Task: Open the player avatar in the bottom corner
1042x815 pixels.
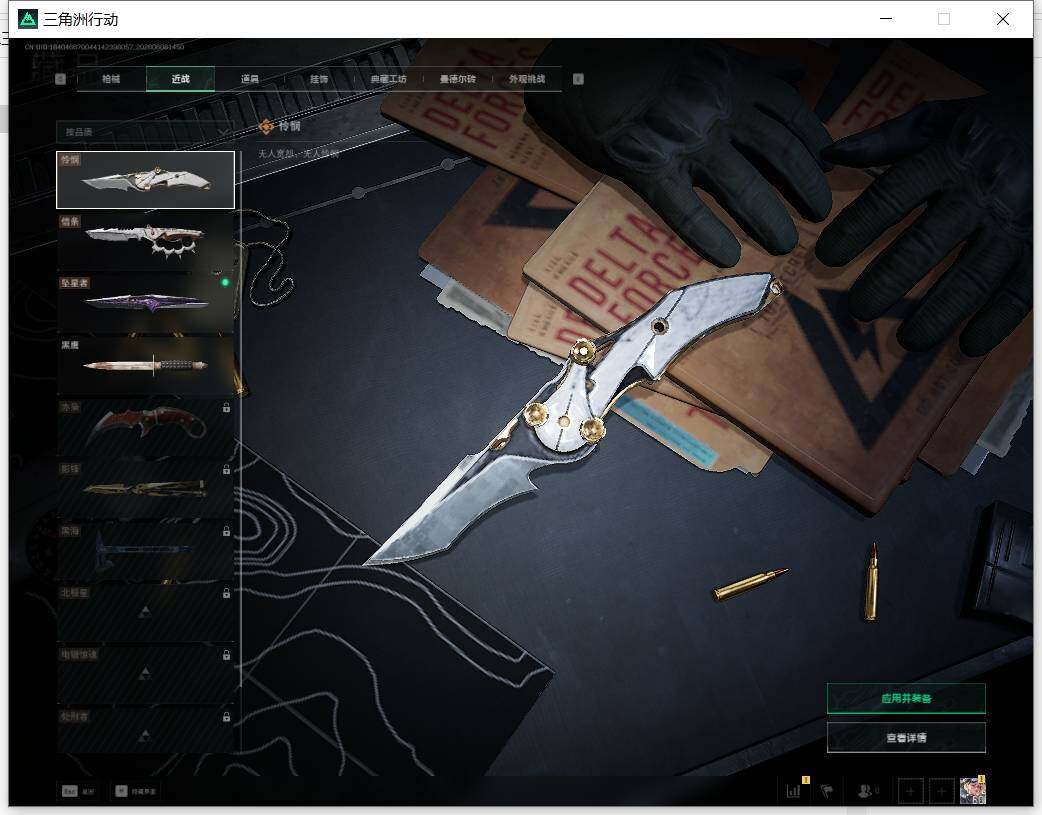Action: pos(973,790)
